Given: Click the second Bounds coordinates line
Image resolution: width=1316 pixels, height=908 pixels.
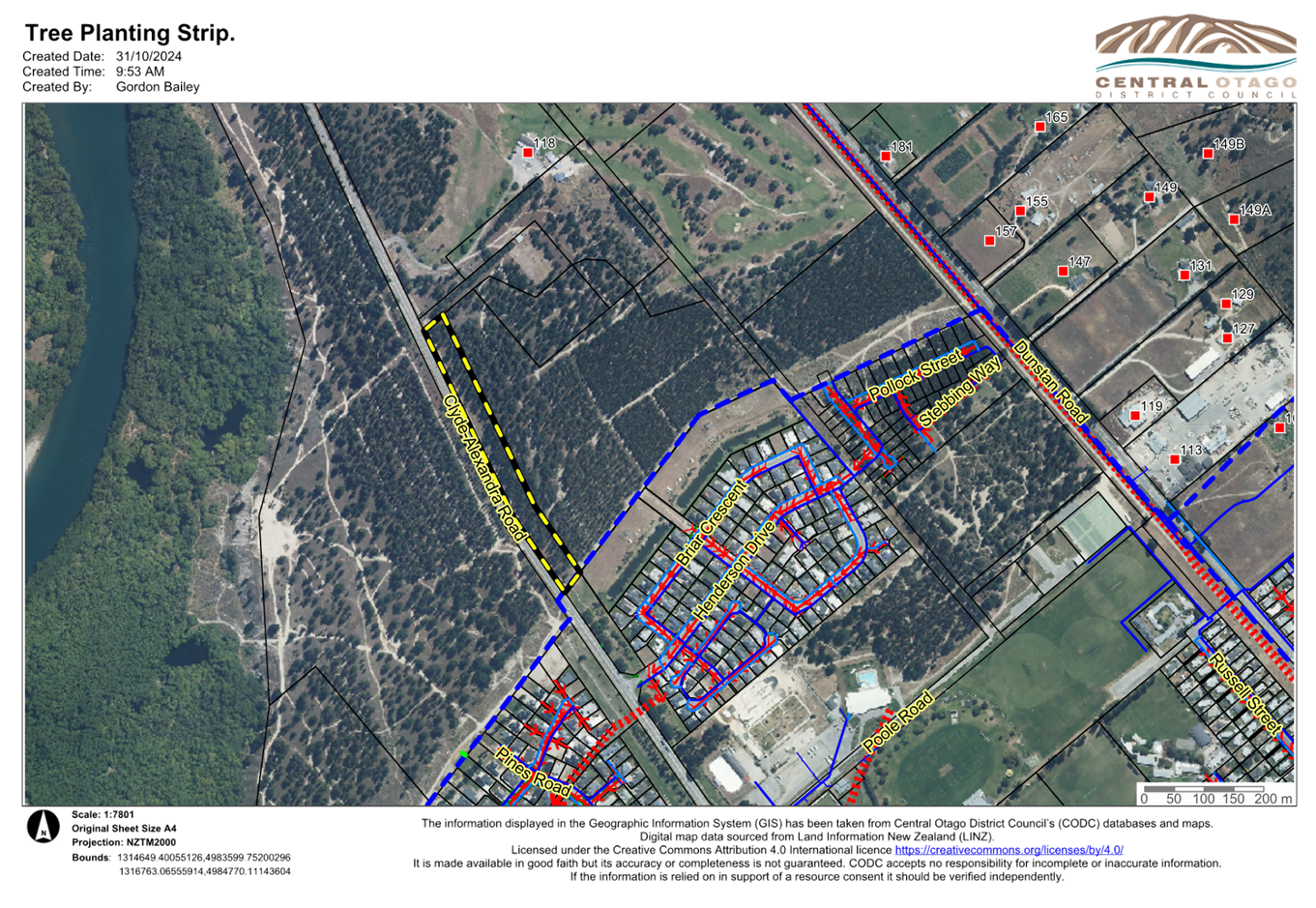Looking at the screenshot, I should click(205, 871).
